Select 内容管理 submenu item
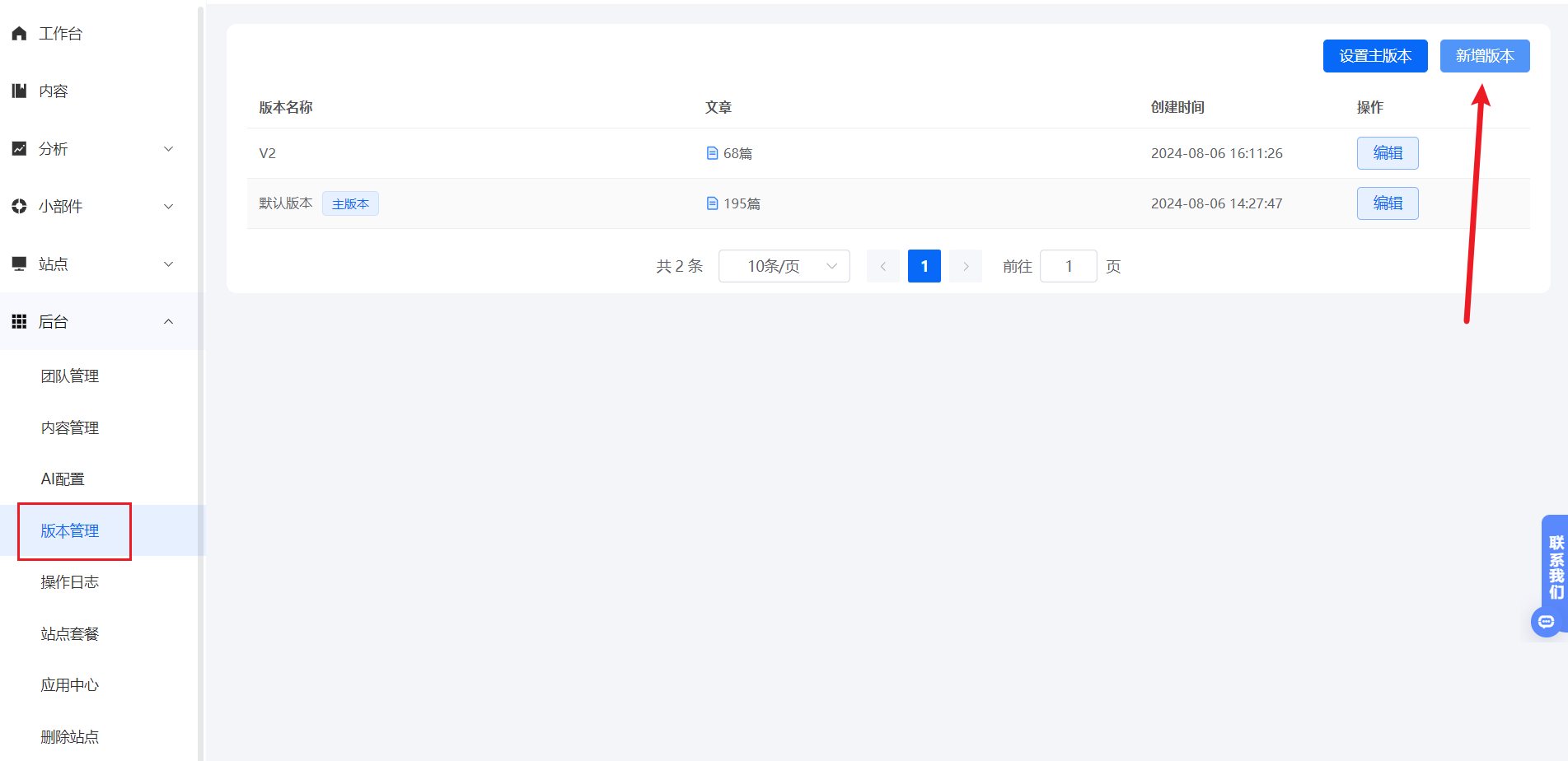Viewport: 1568px width, 761px height. tap(70, 428)
